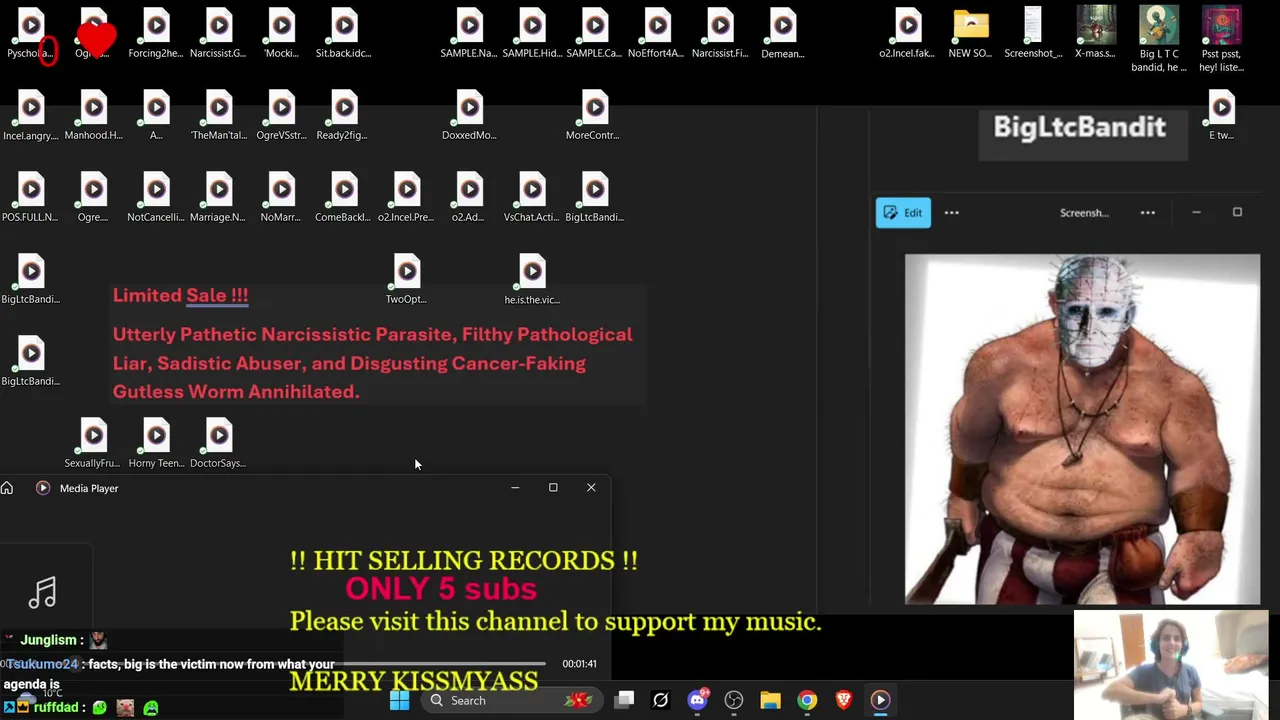Image resolution: width=1280 pixels, height=720 pixels.
Task: Open the Windows Start menu
Action: click(399, 700)
